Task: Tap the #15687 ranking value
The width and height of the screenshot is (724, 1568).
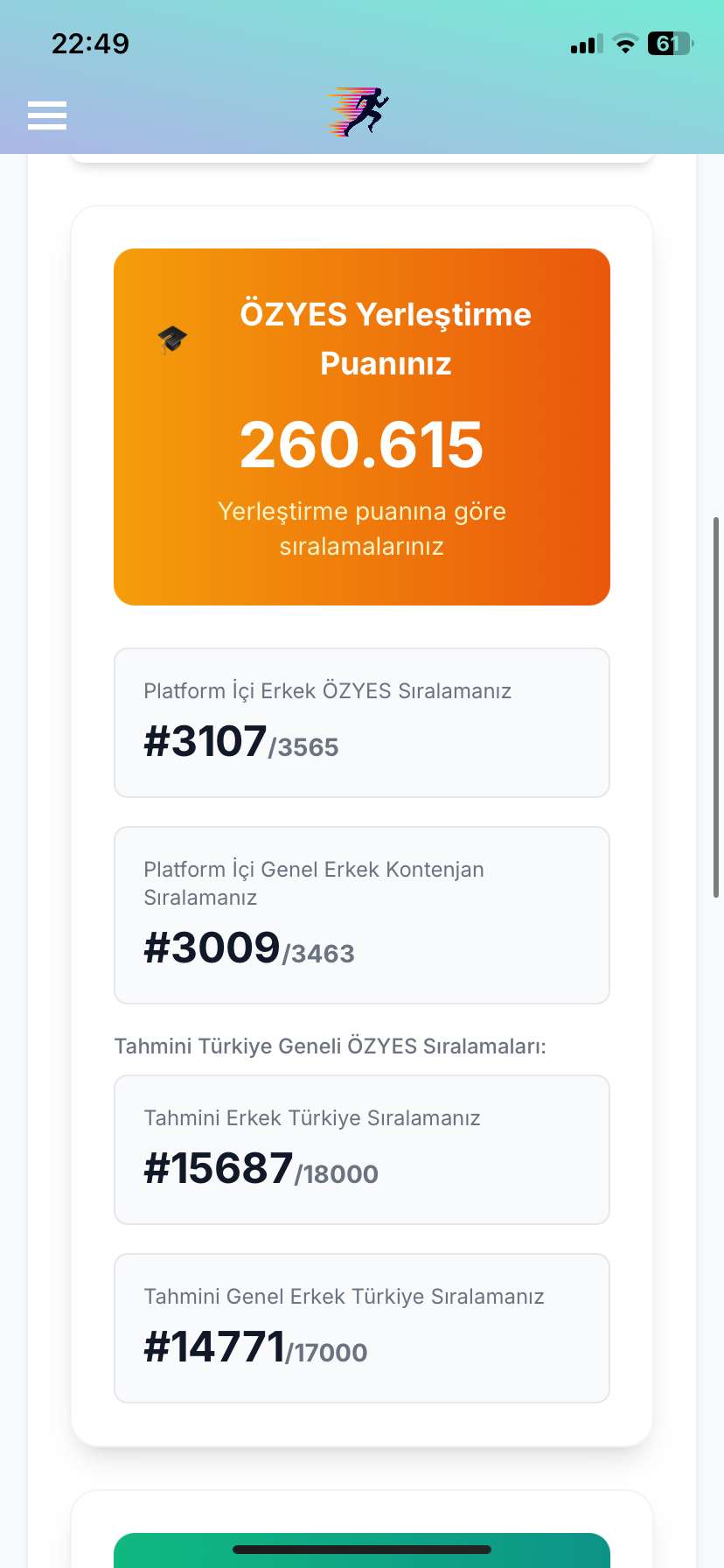Action: tap(219, 1169)
